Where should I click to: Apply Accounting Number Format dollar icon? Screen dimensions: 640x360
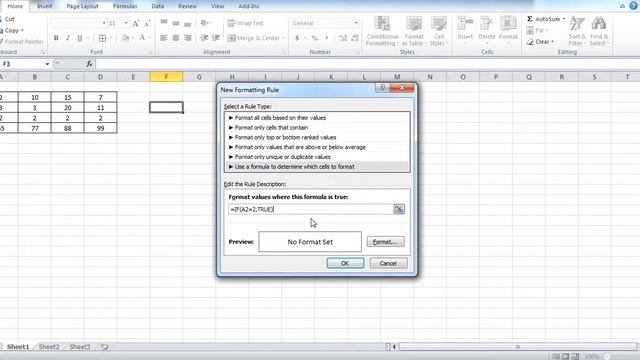point(297,38)
